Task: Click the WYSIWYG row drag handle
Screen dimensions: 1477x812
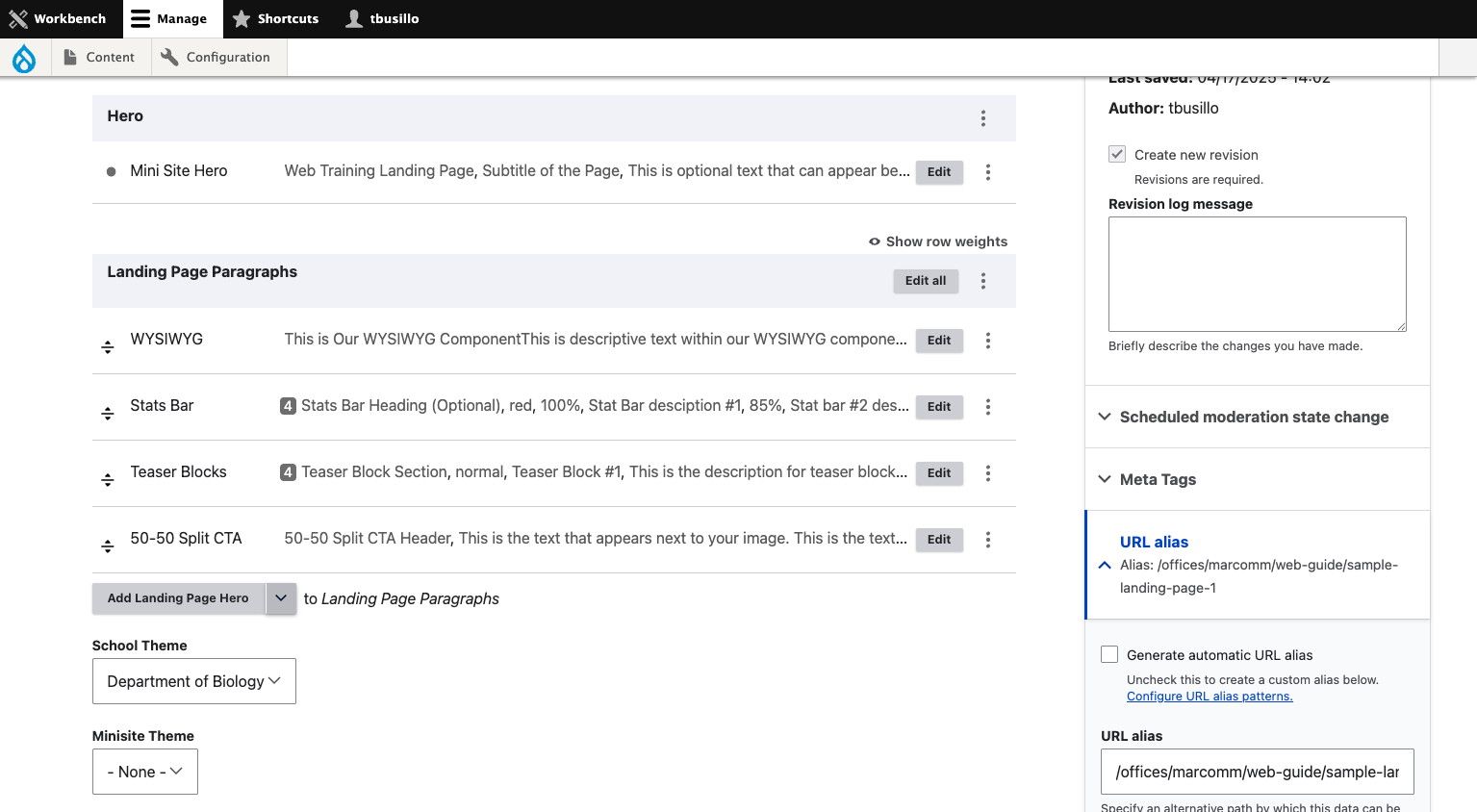Action: (x=108, y=347)
